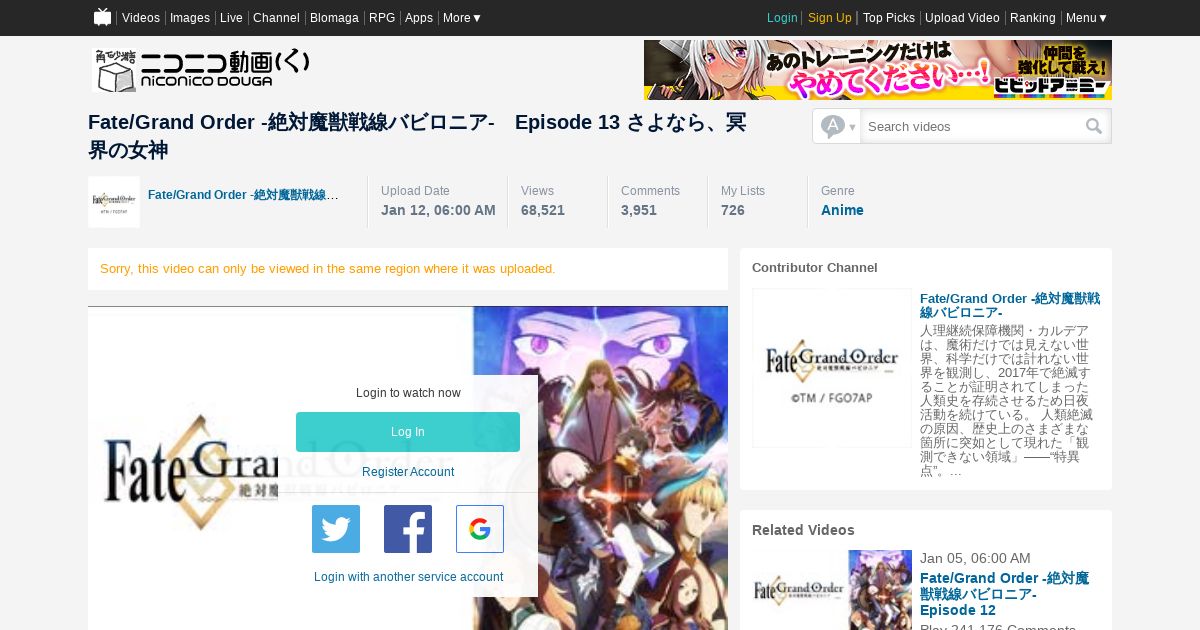
Task: Open the Episode 12 related video title
Action: [x=1004, y=594]
